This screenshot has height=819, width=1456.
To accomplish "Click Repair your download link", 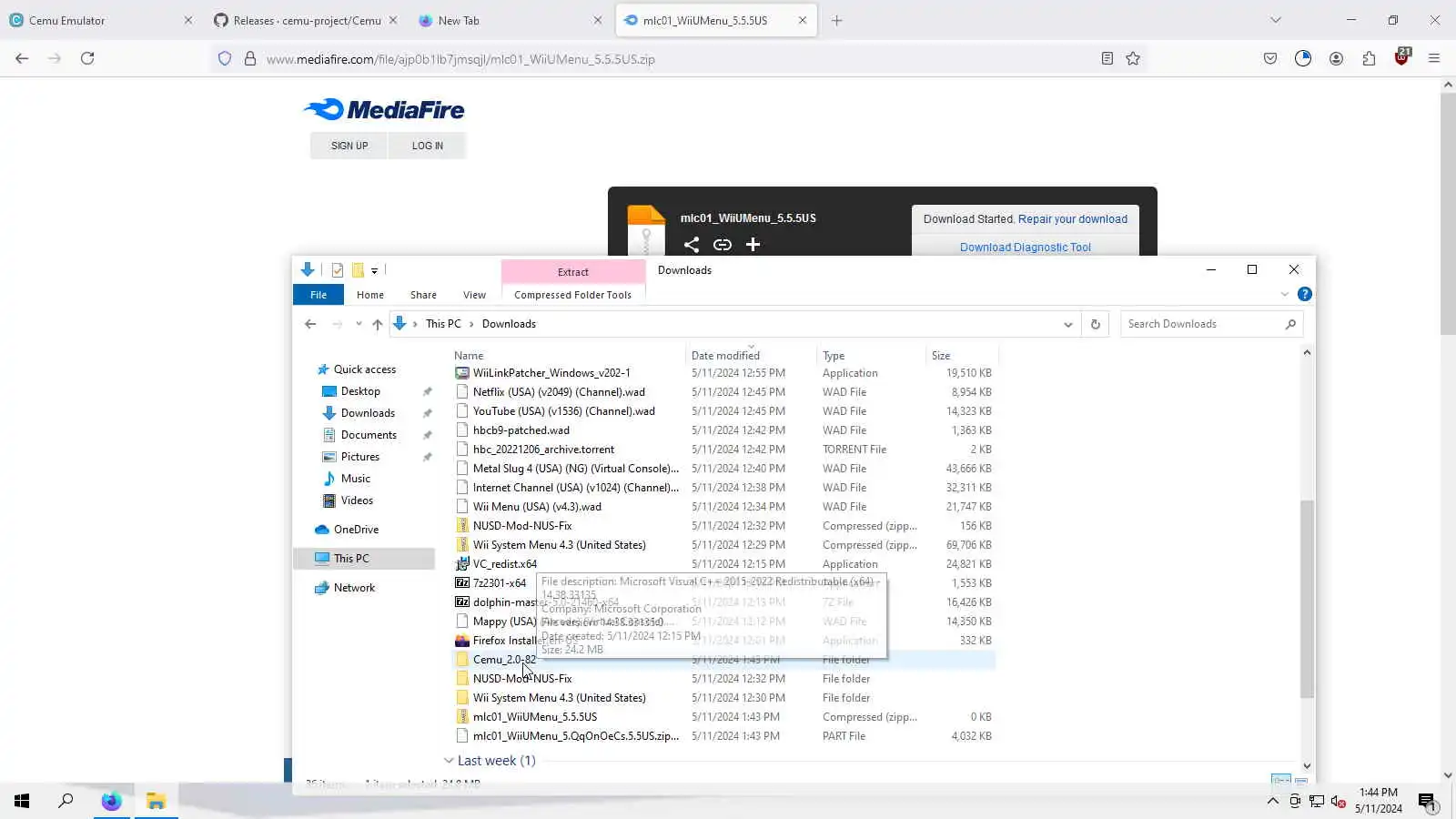I will pos(1073,219).
